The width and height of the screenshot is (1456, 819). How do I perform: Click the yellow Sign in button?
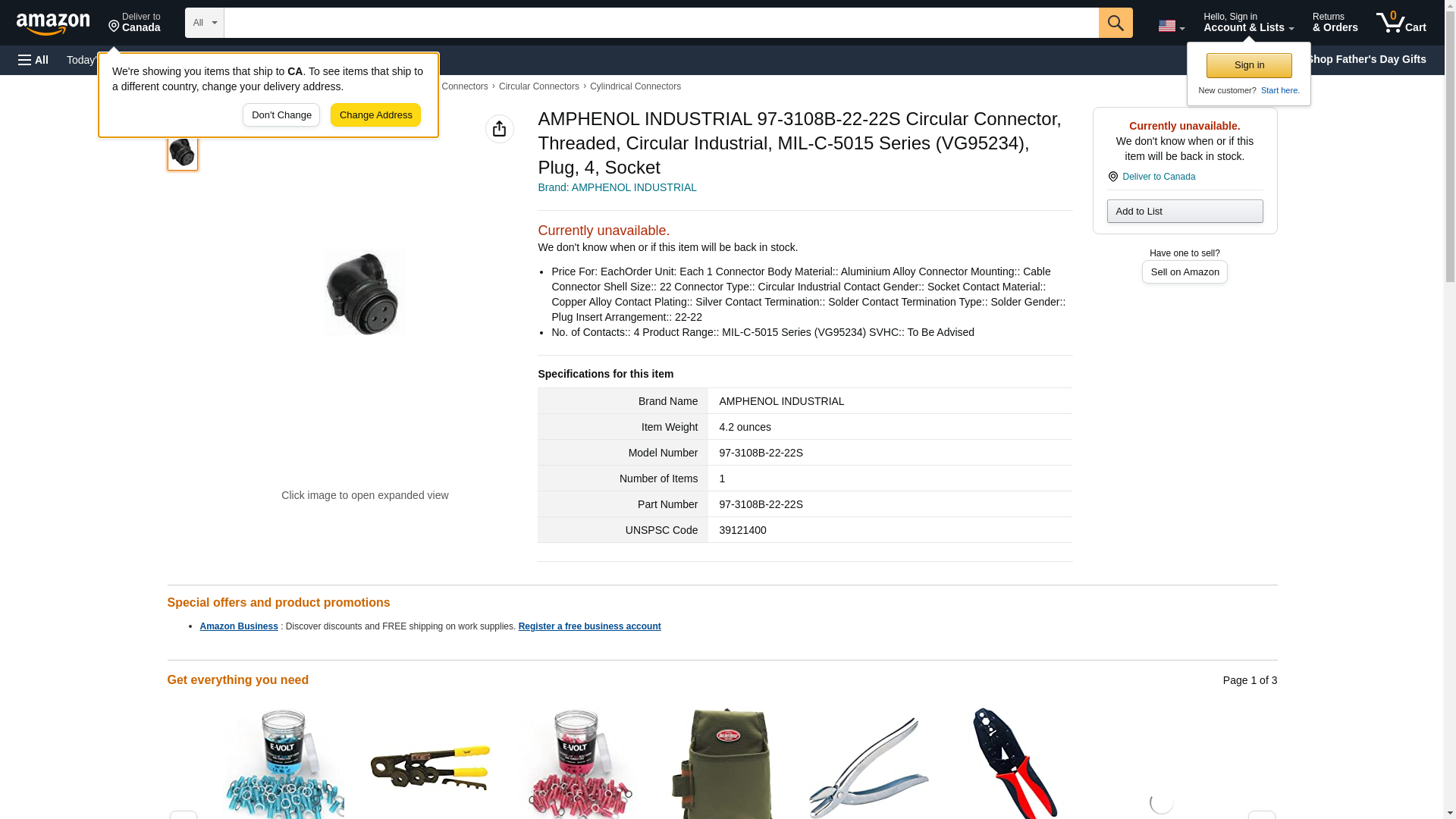tap(1248, 65)
